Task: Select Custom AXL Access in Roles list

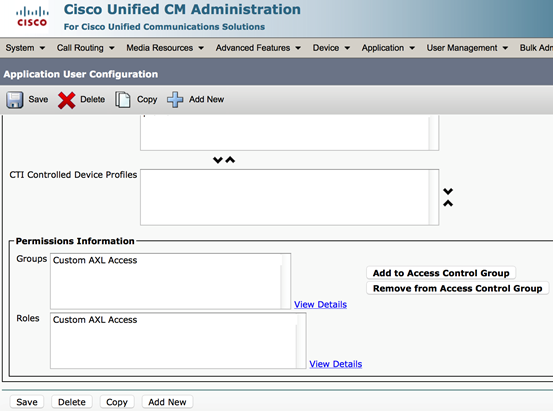Action: click(95, 320)
